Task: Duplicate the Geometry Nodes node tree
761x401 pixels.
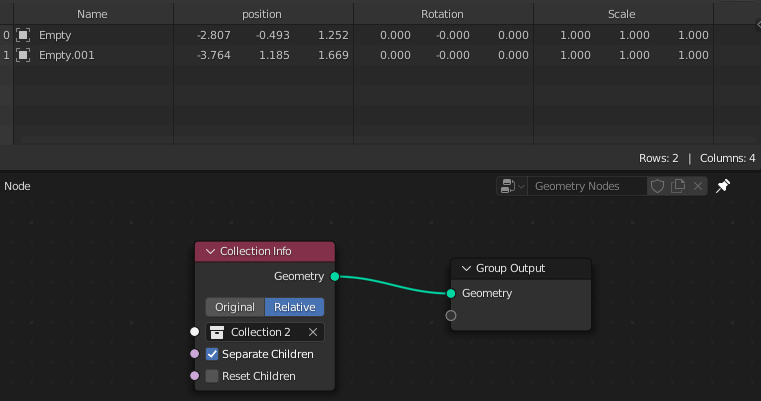Action: tap(678, 186)
